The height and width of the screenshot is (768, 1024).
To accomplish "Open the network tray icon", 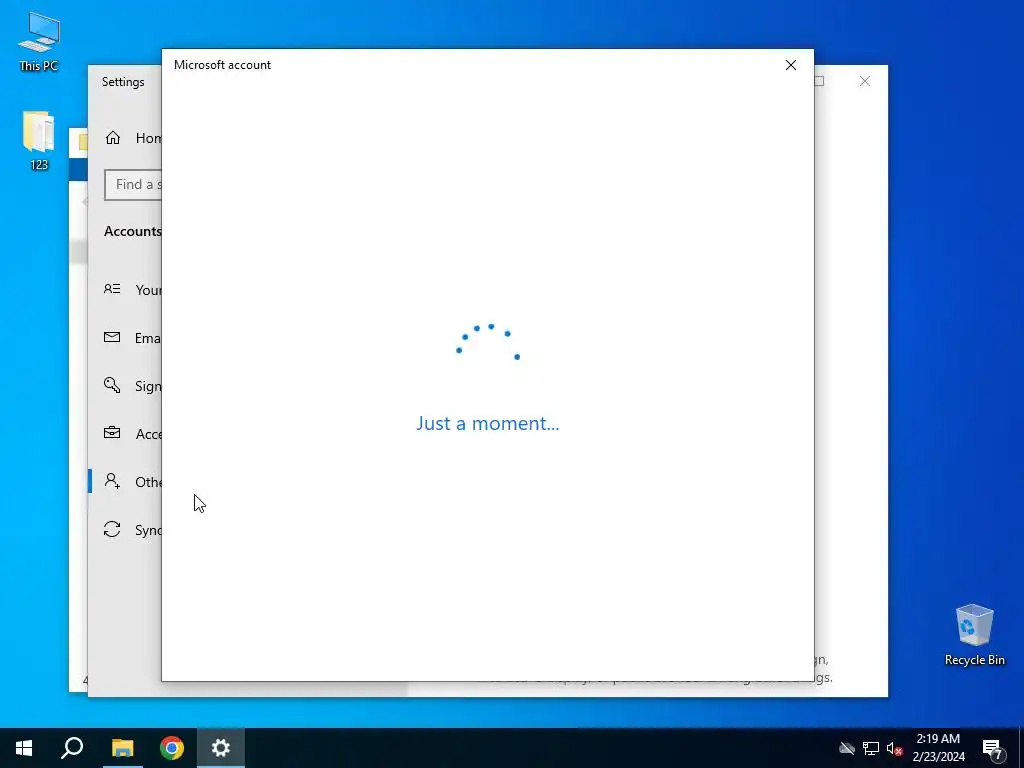I will tap(871, 748).
